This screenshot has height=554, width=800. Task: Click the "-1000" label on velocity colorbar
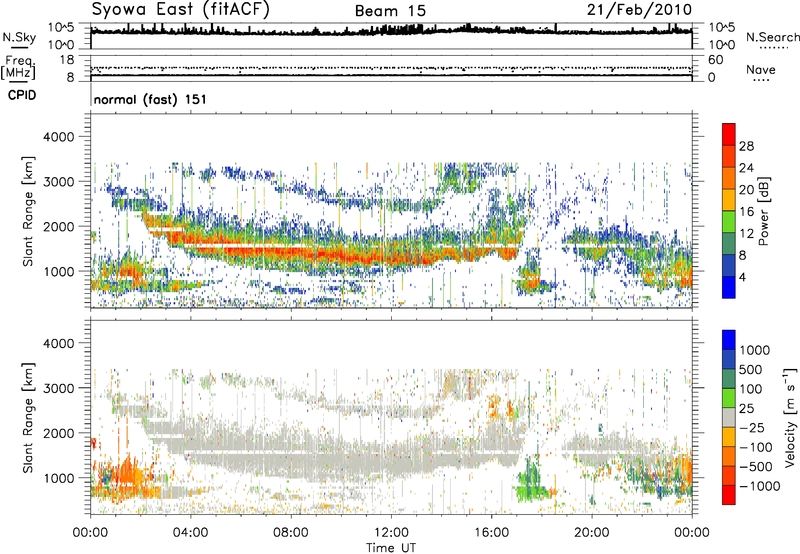(x=759, y=486)
